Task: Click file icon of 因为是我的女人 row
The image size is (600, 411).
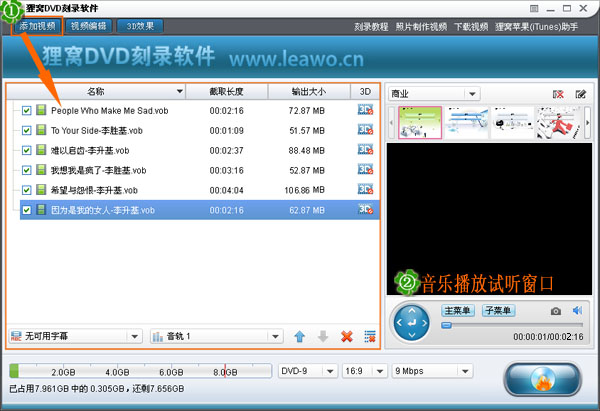Action: pos(41,210)
